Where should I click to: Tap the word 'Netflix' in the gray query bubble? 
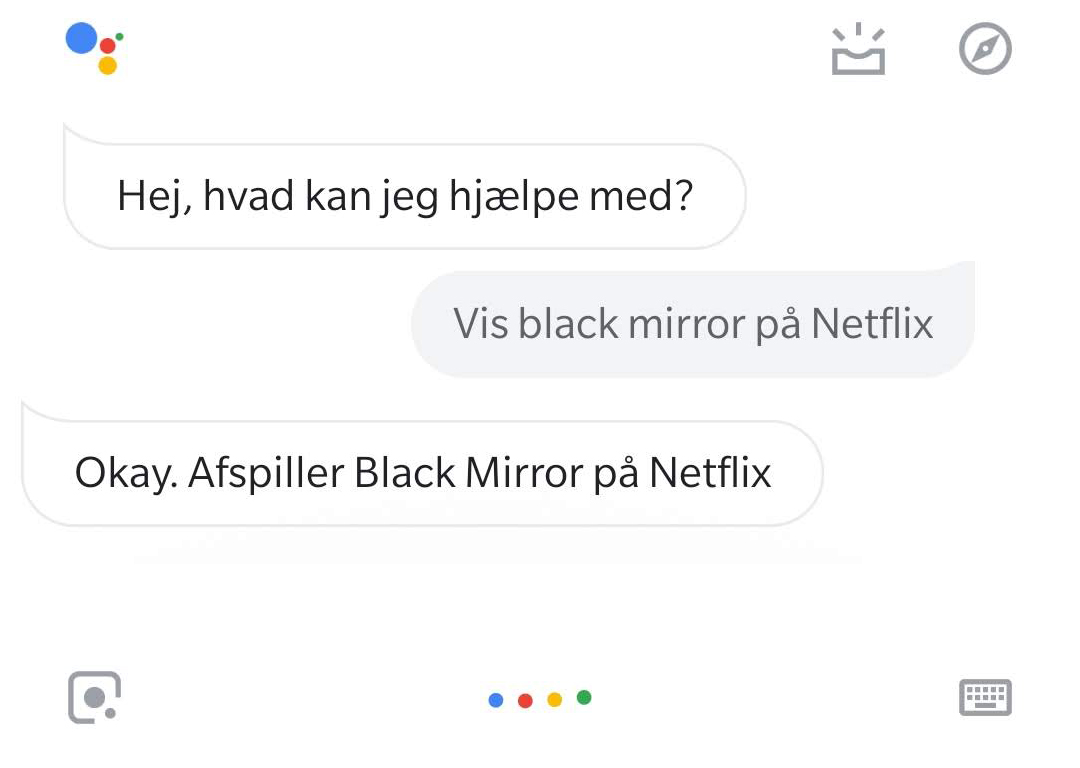point(872,322)
